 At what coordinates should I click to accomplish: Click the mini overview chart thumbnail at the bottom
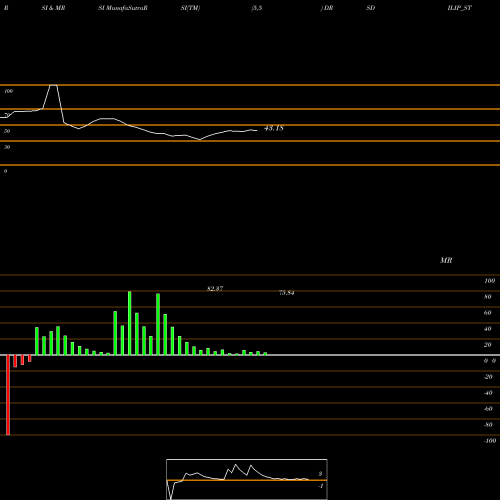click(x=247, y=479)
